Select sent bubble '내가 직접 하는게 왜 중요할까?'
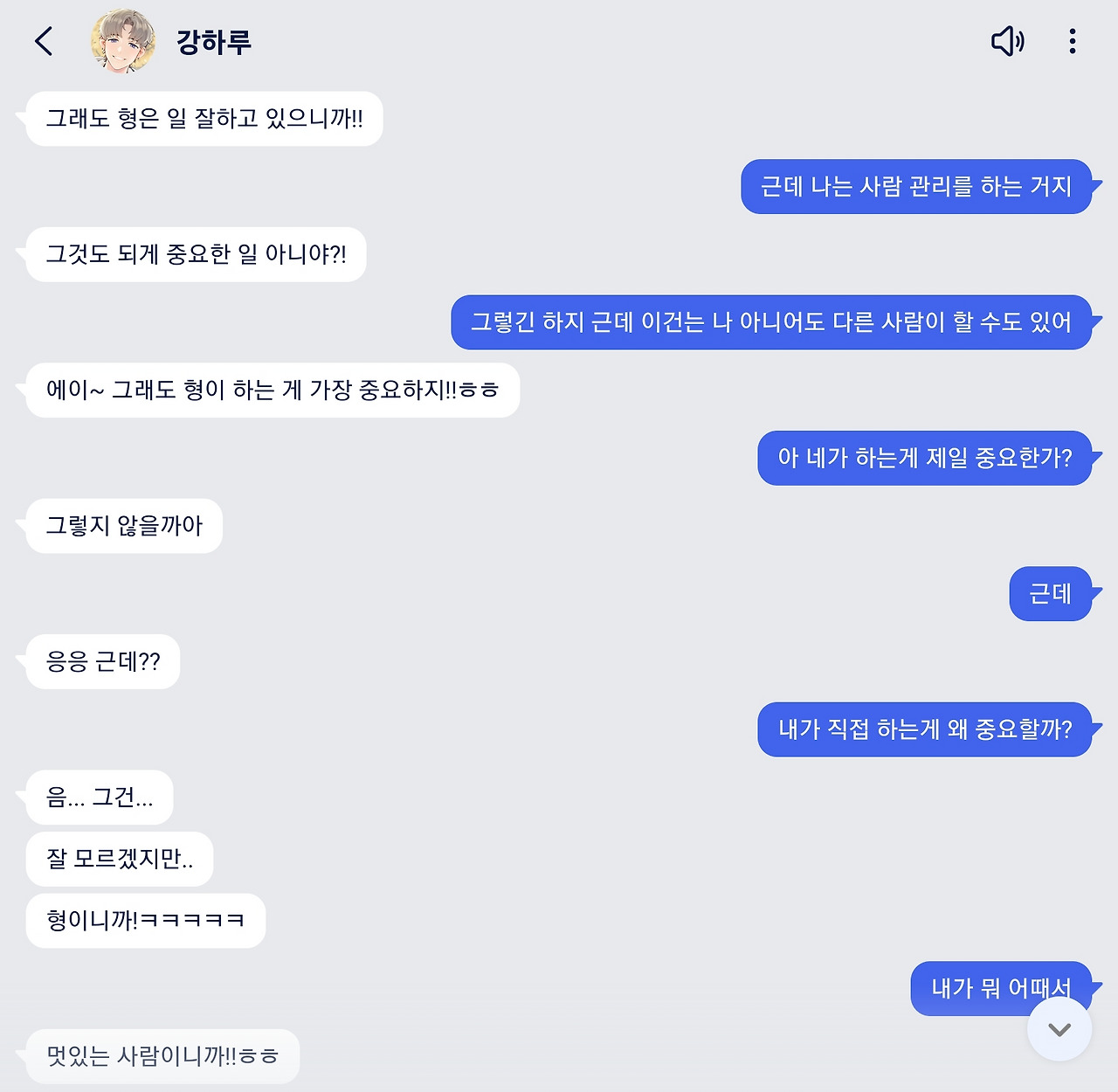 coord(925,729)
